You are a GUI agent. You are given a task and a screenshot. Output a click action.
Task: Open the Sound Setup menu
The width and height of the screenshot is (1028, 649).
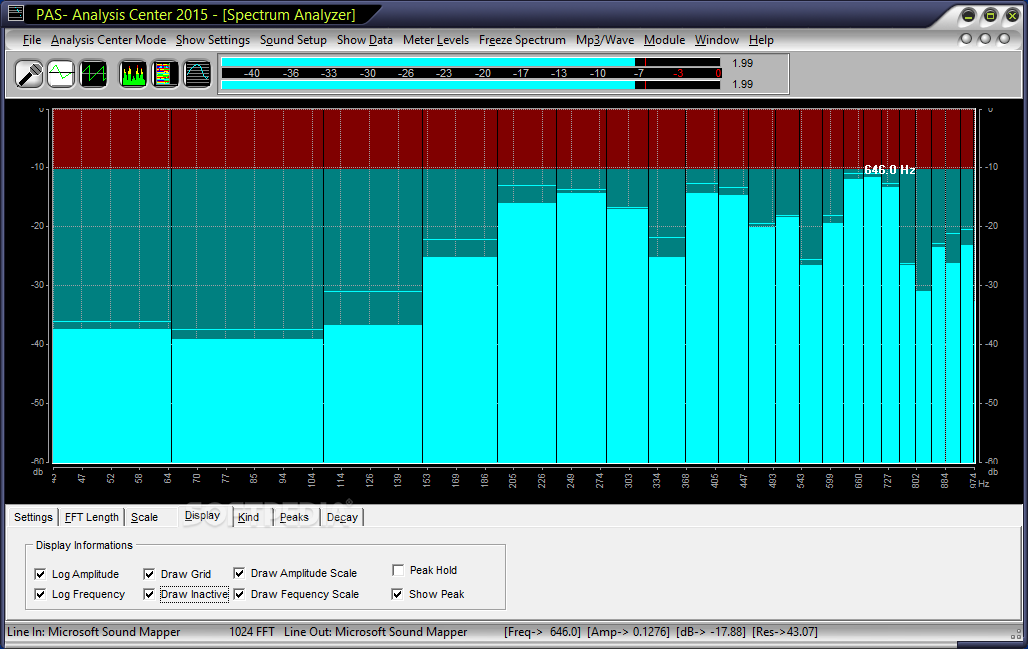(293, 40)
